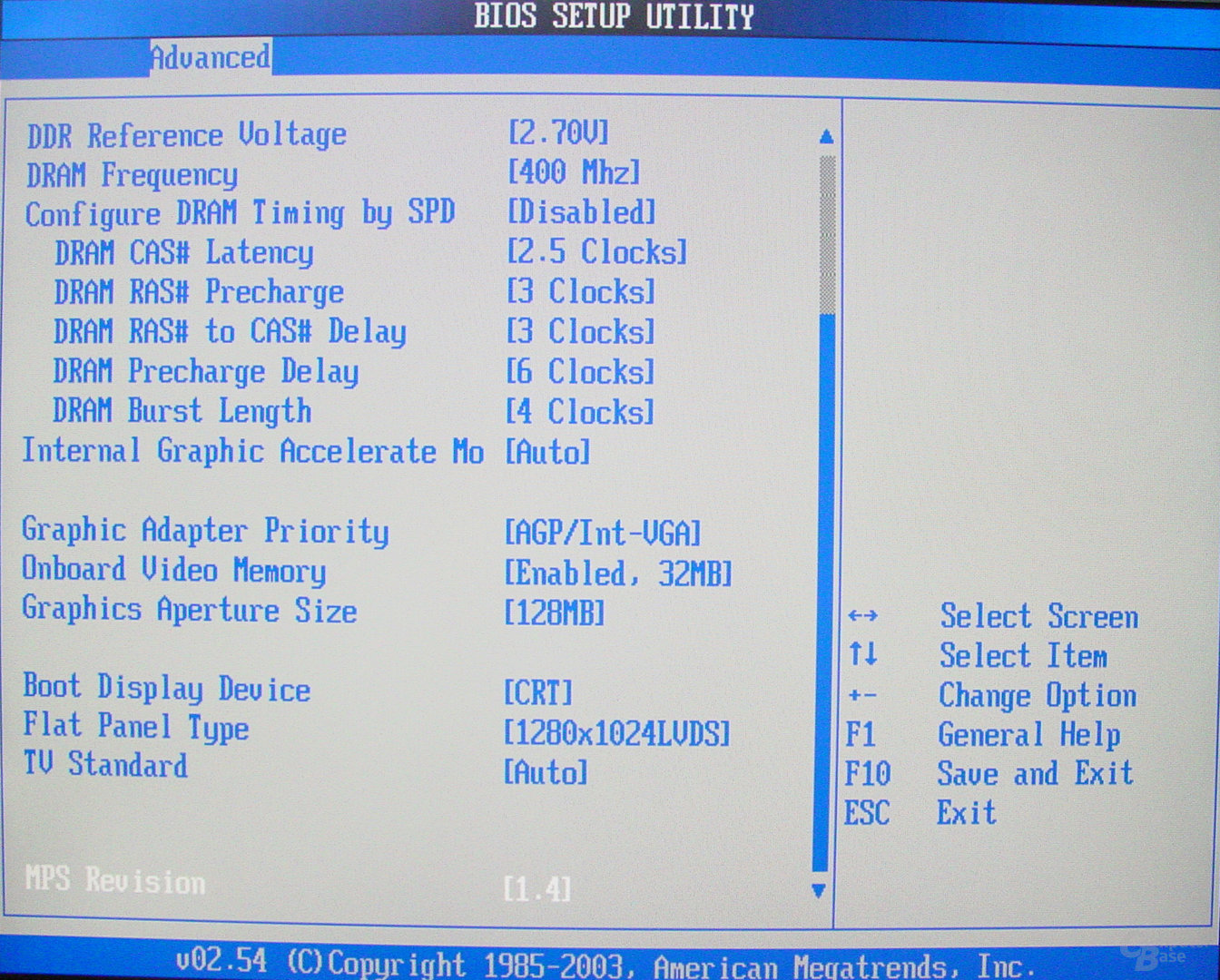Select Internal Graphic Accelerate Mo setting

[253, 451]
